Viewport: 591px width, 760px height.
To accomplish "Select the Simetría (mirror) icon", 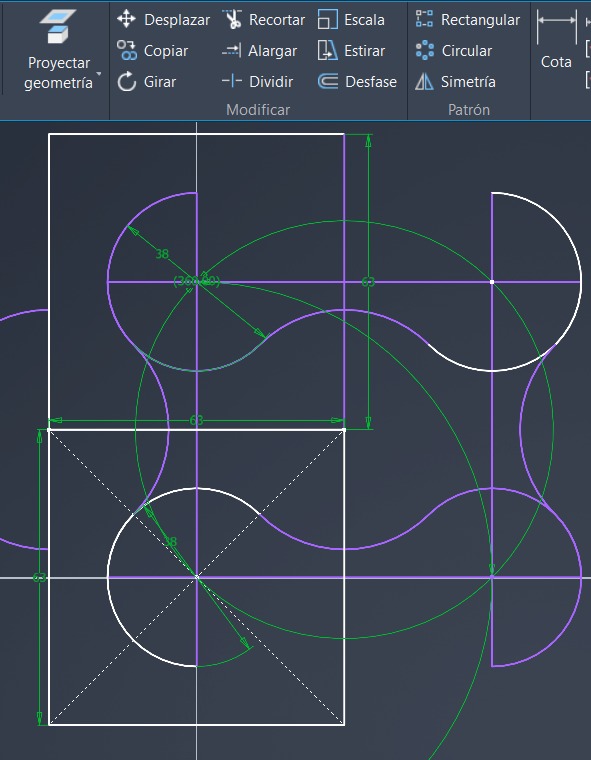I will tap(424, 81).
